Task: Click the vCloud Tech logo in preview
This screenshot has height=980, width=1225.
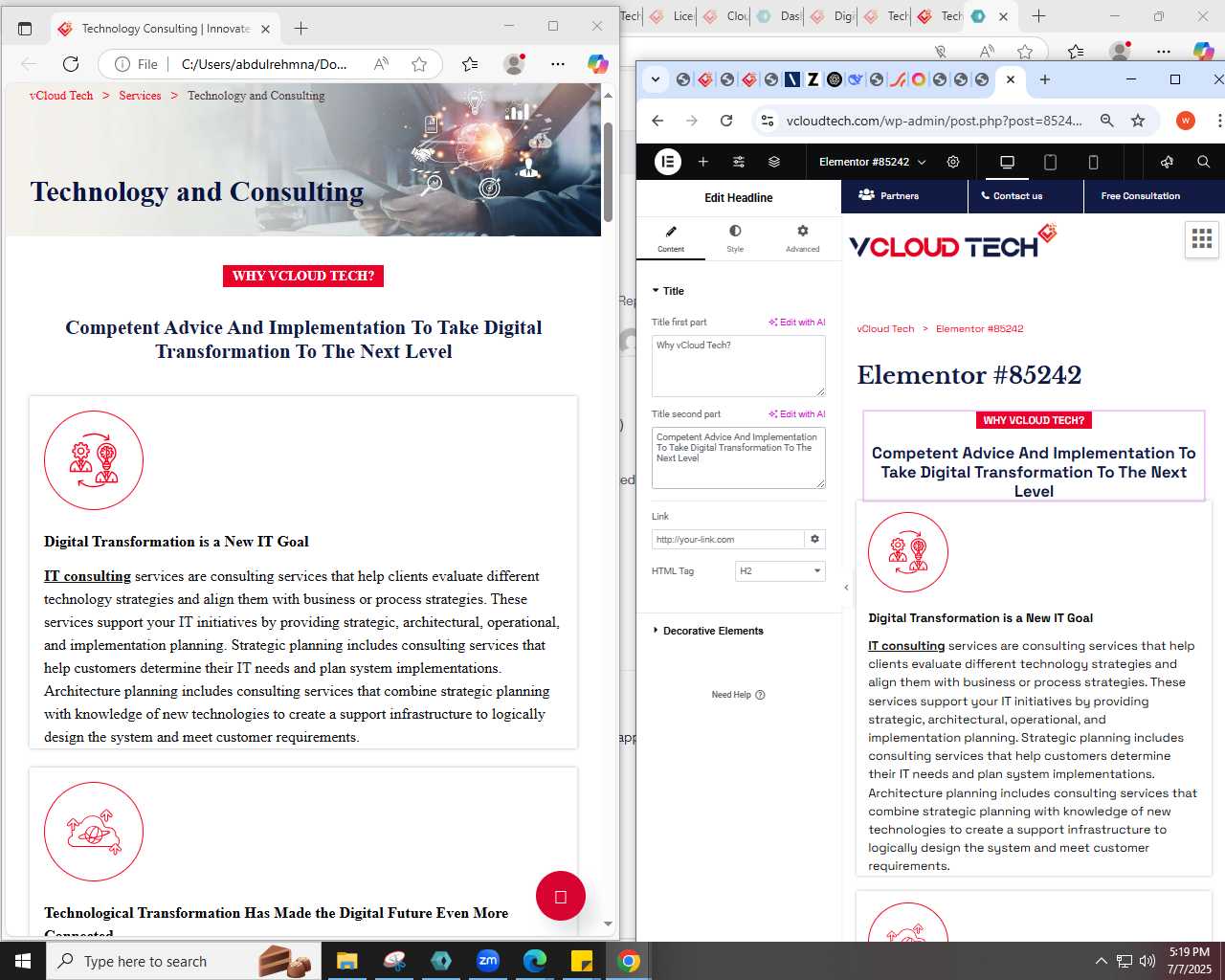Action: coord(953,243)
